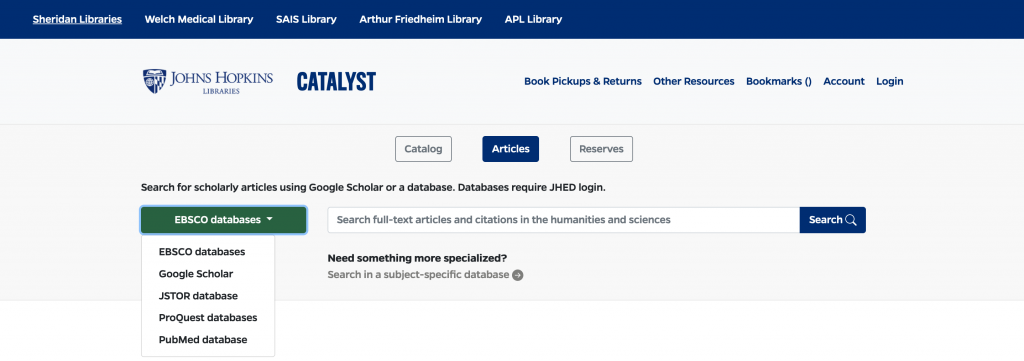Click the magnifying glass in the Search button
This screenshot has width=1024, height=361.
[x=850, y=220]
